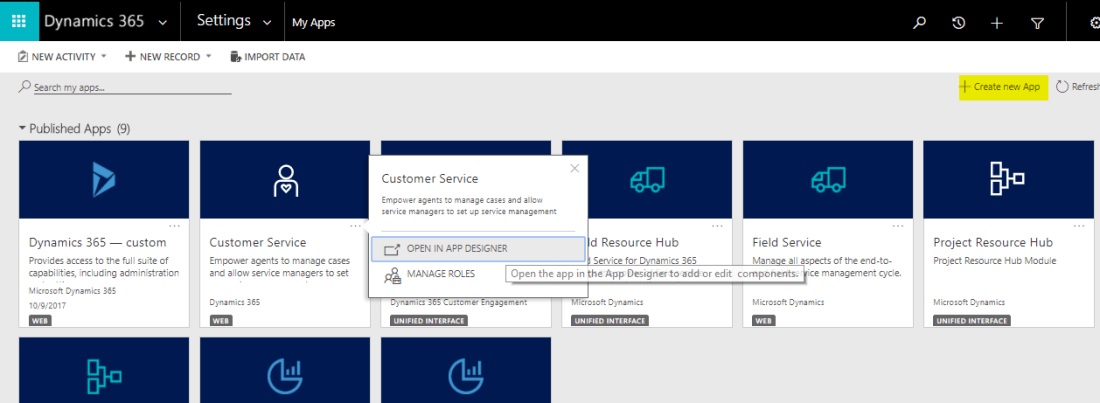Collapse the Published Apps section
The width and height of the screenshot is (1100, 403).
pos(22,129)
